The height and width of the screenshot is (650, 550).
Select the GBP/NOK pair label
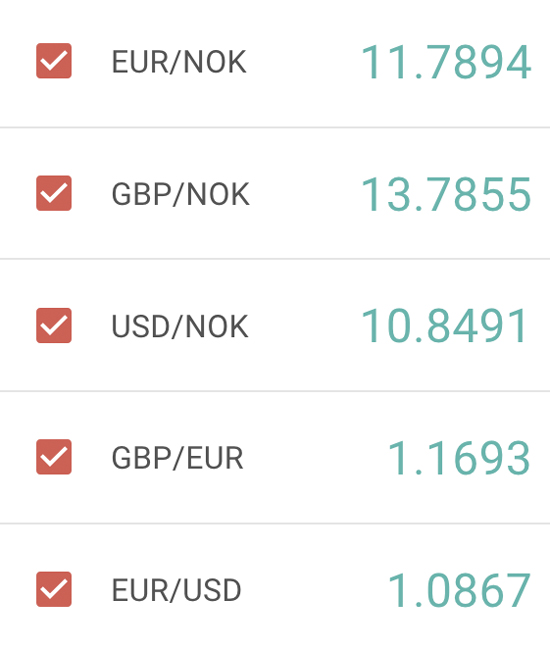click(181, 194)
